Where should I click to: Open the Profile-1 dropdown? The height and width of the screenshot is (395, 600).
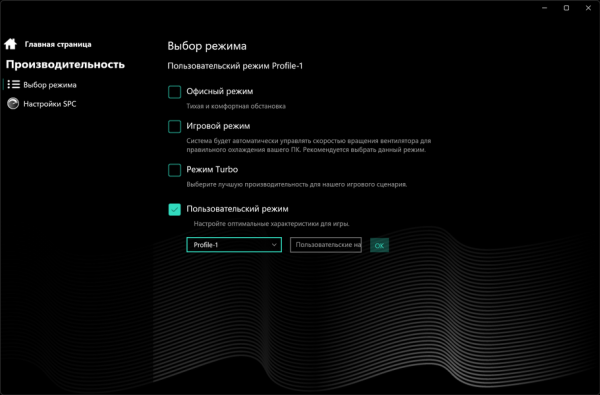[234, 245]
